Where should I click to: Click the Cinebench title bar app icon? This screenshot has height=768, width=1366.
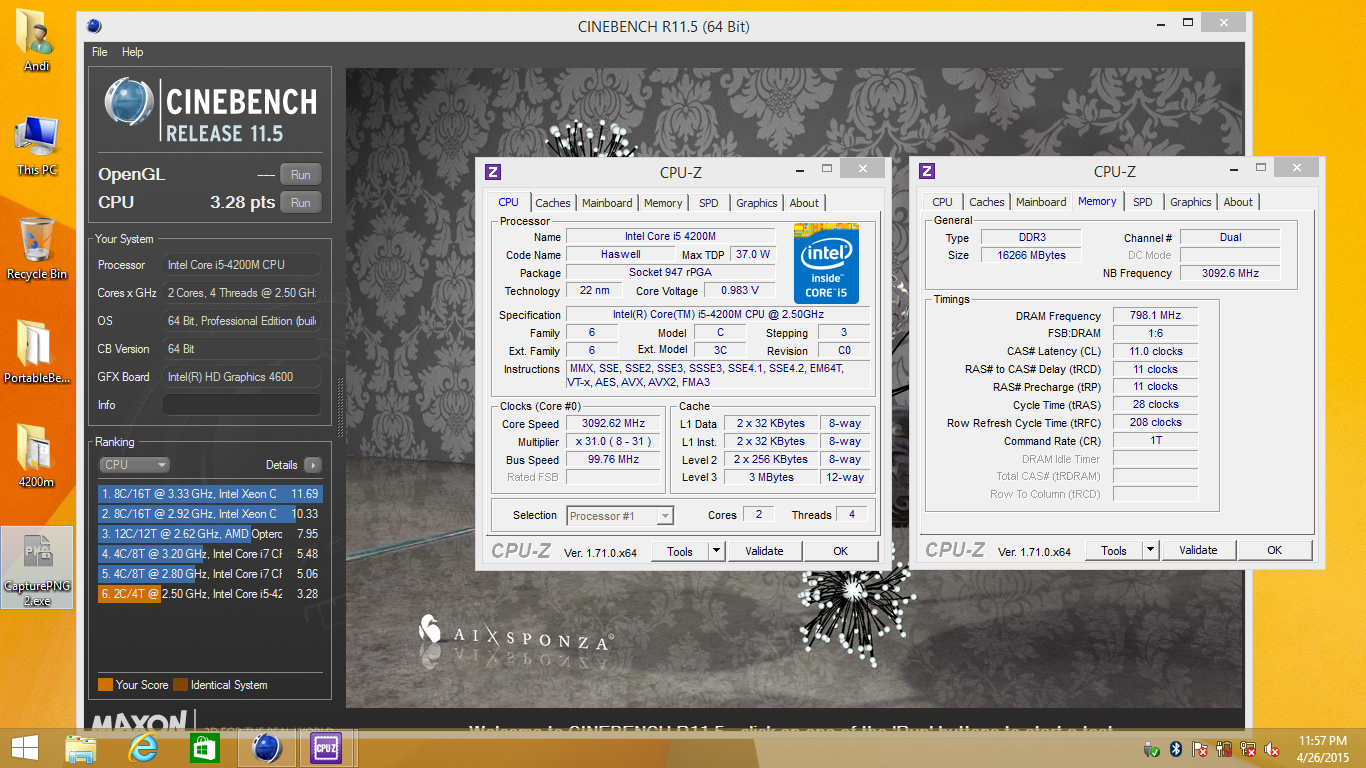coord(94,26)
